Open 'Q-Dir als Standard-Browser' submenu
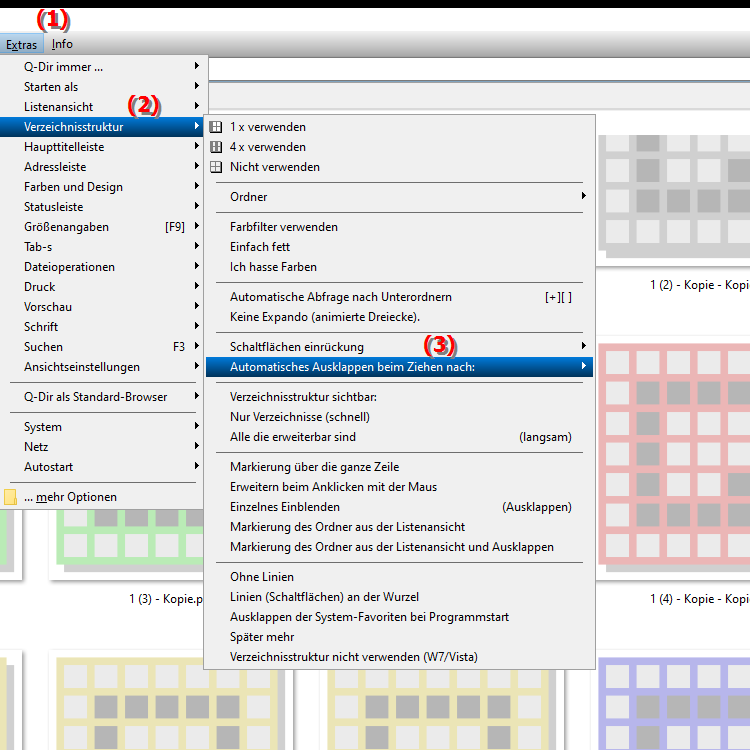This screenshot has height=750, width=750. (x=95, y=397)
